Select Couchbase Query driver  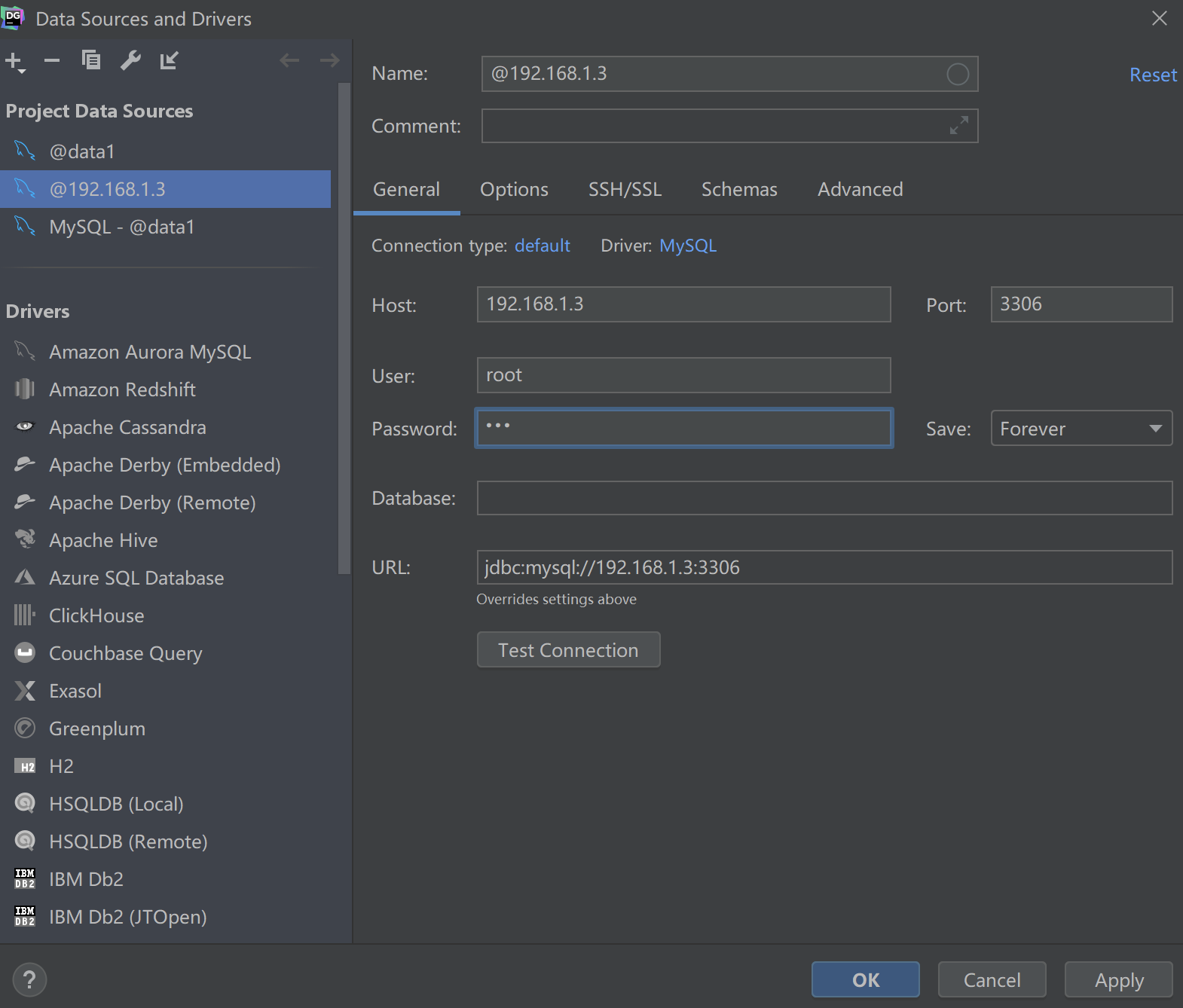click(166, 653)
